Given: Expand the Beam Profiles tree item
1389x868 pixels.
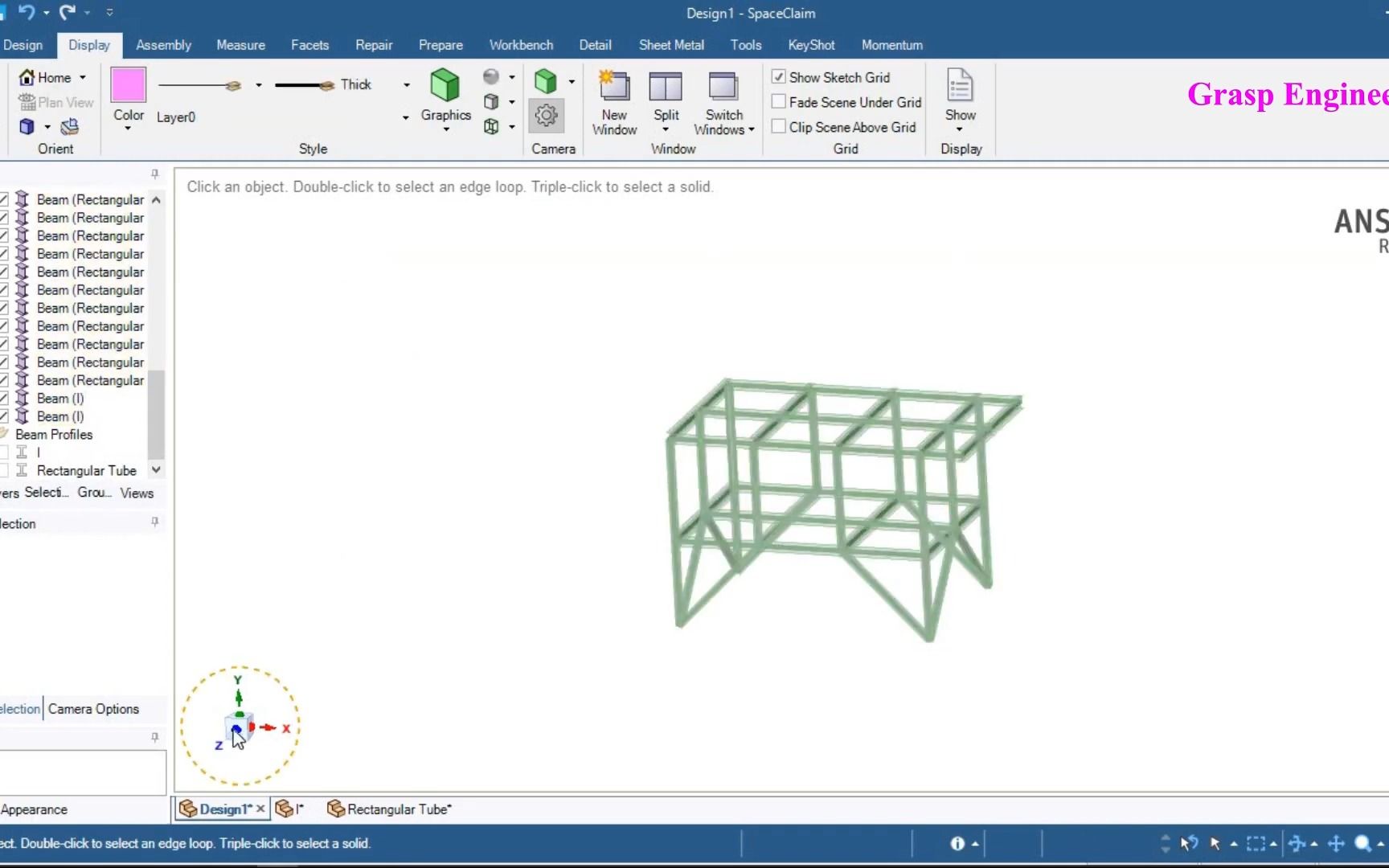Looking at the screenshot, I should 53,434.
